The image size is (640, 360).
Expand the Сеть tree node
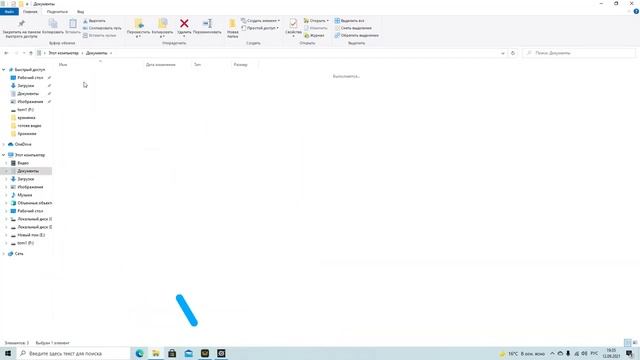(x=4, y=254)
